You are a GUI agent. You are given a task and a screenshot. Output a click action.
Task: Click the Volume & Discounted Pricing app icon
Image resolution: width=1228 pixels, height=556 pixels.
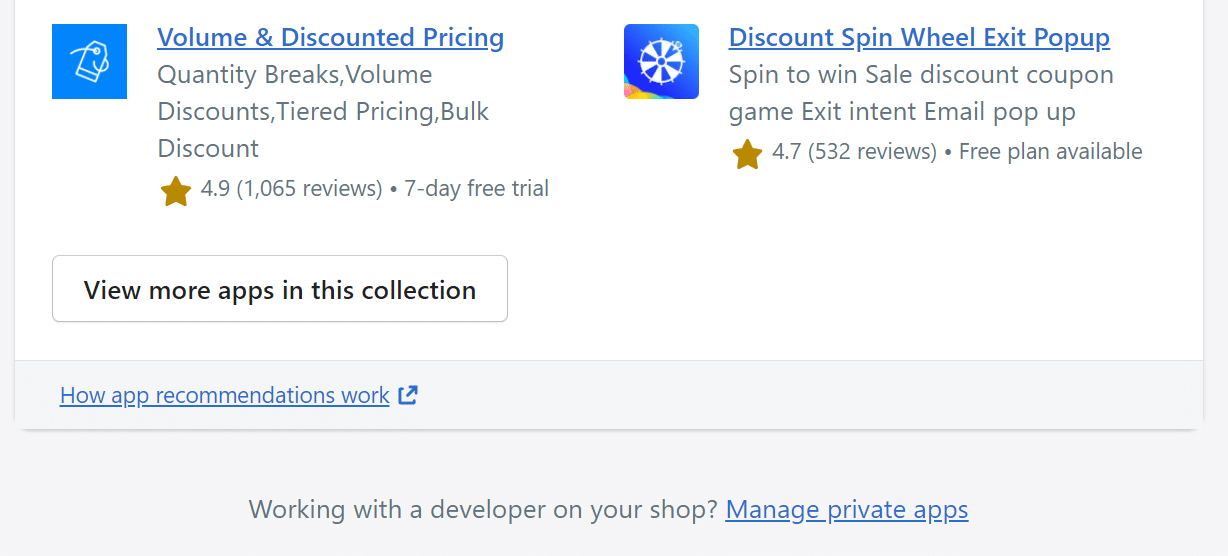(89, 62)
